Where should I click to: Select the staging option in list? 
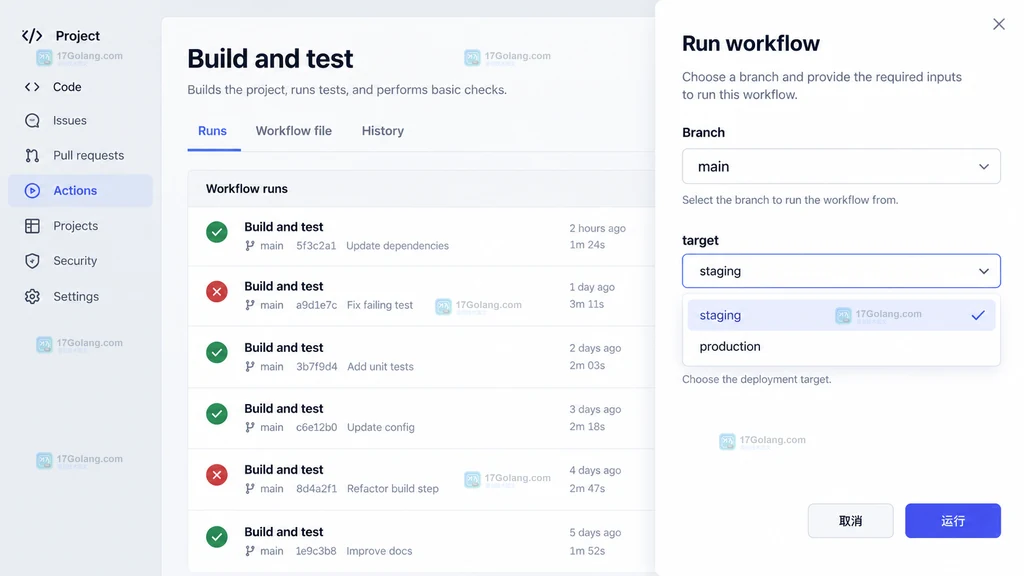click(841, 315)
